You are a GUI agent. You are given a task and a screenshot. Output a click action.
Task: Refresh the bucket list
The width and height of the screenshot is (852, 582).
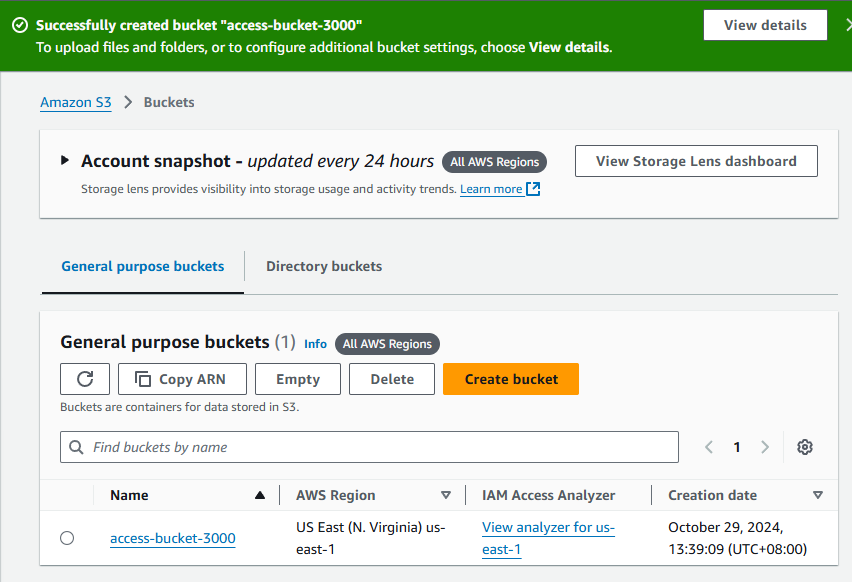coord(85,379)
